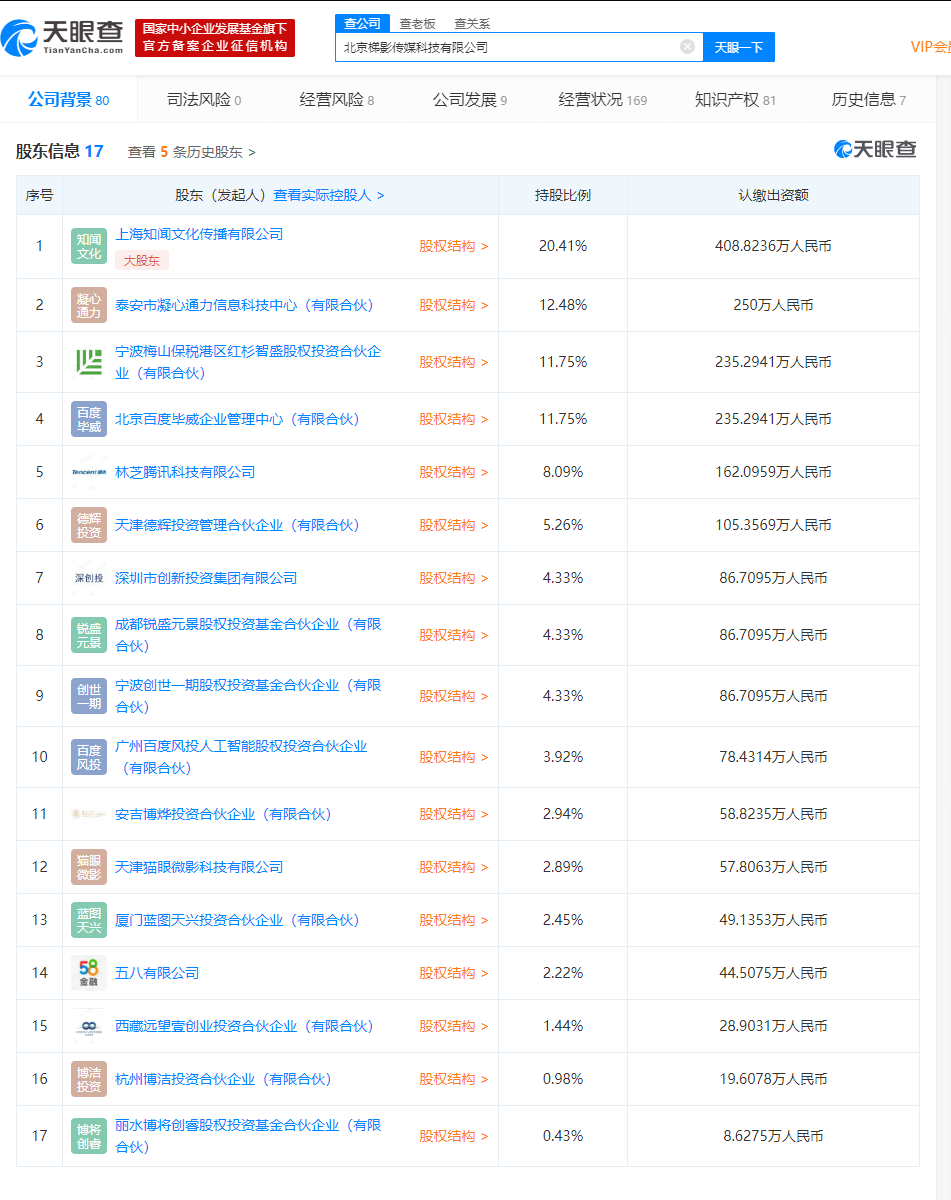This screenshot has height=1200, width=951.
Task: Click the clear (X) icon in search box
Action: click(686, 46)
